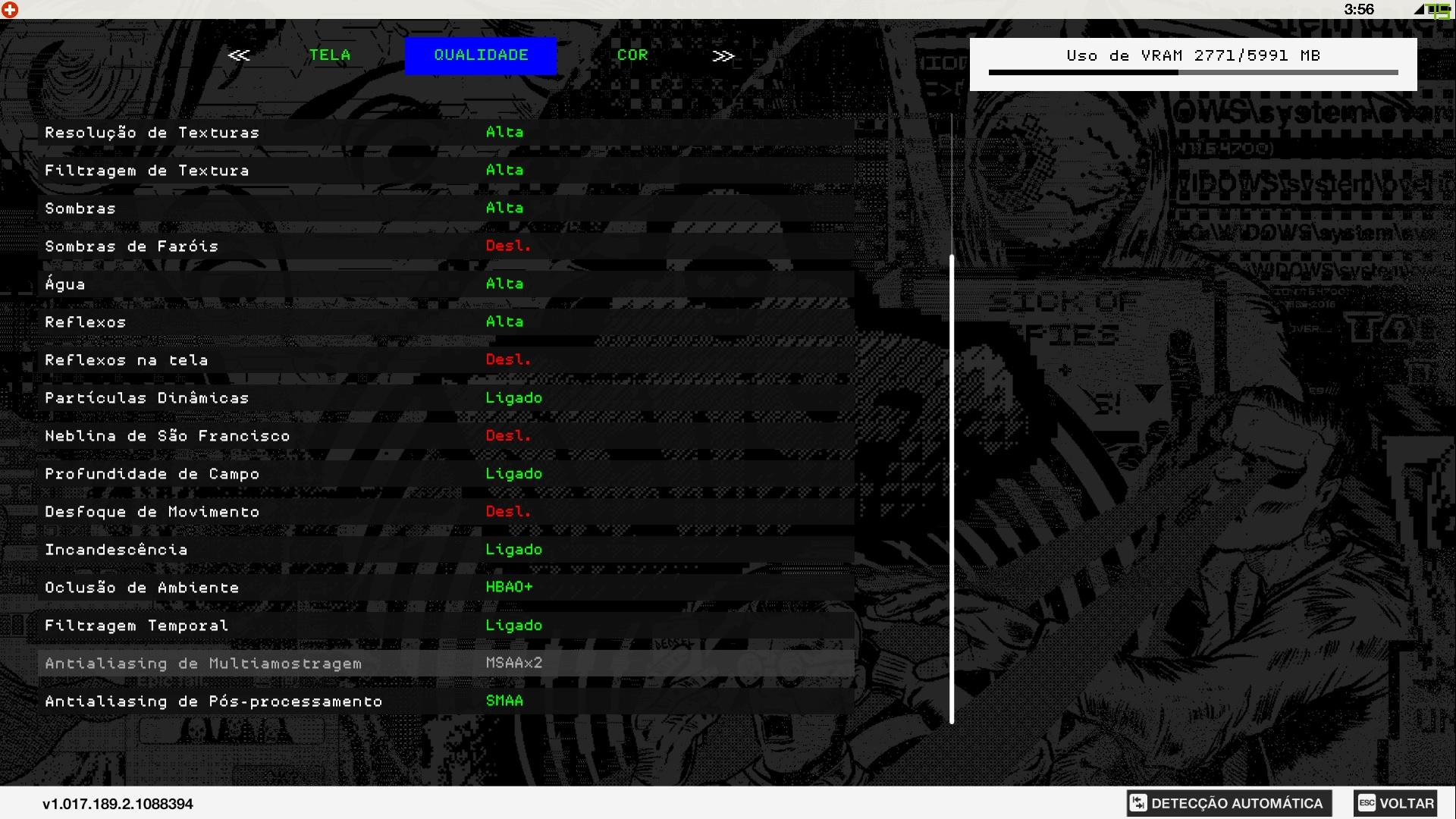Select the Resolução de Texturas label
The width and height of the screenshot is (1456, 819).
pyautogui.click(x=152, y=133)
